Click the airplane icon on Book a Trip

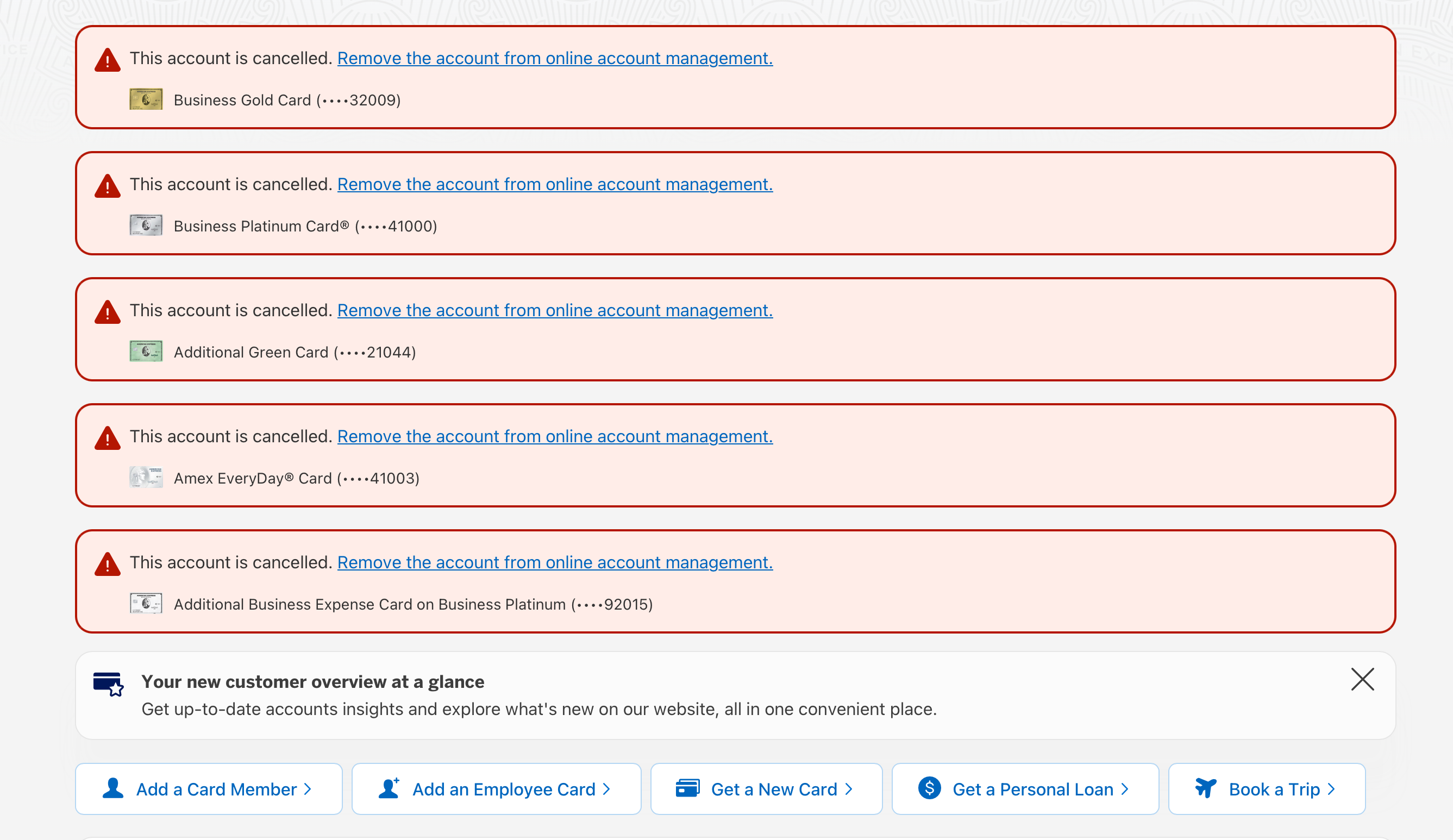coord(1206,788)
